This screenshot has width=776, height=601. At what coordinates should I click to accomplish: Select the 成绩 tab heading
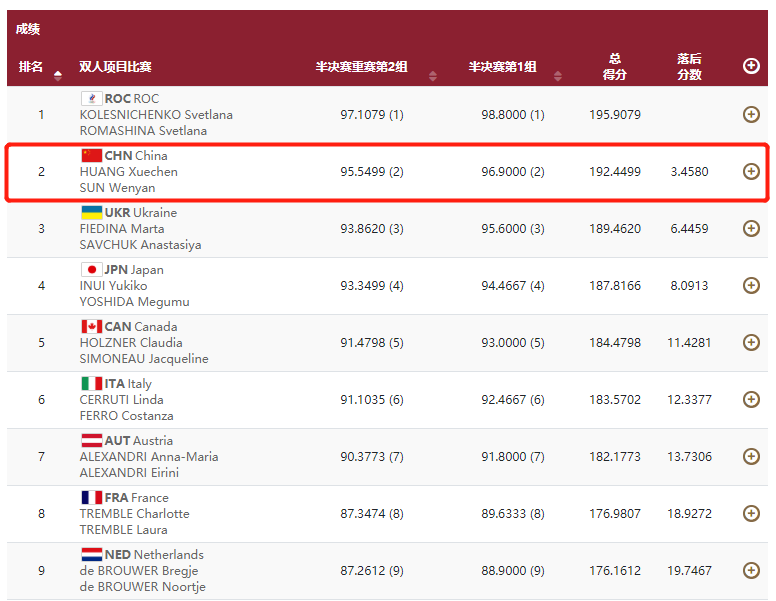[28, 29]
